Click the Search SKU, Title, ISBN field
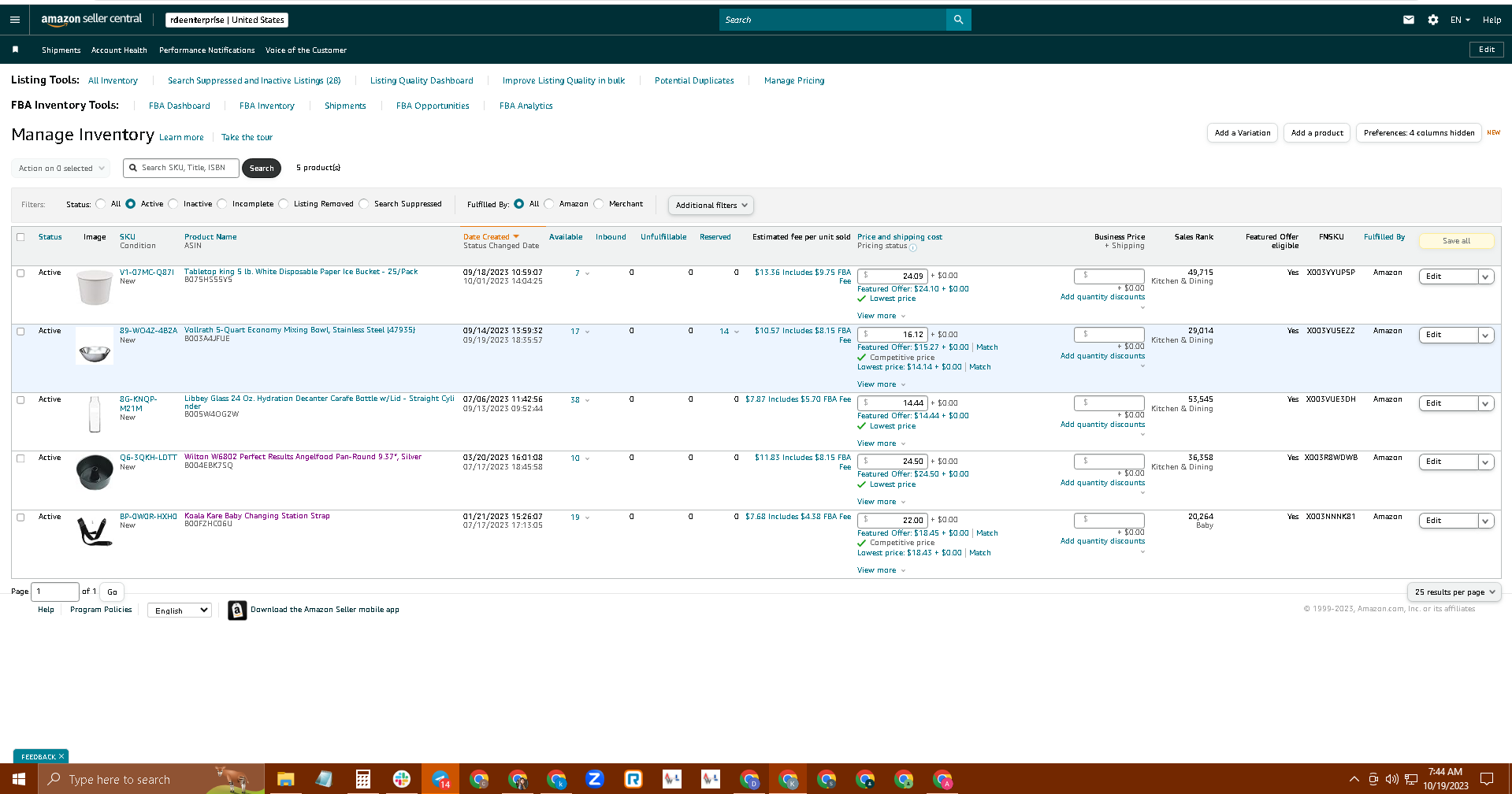1512x794 pixels. pos(181,168)
